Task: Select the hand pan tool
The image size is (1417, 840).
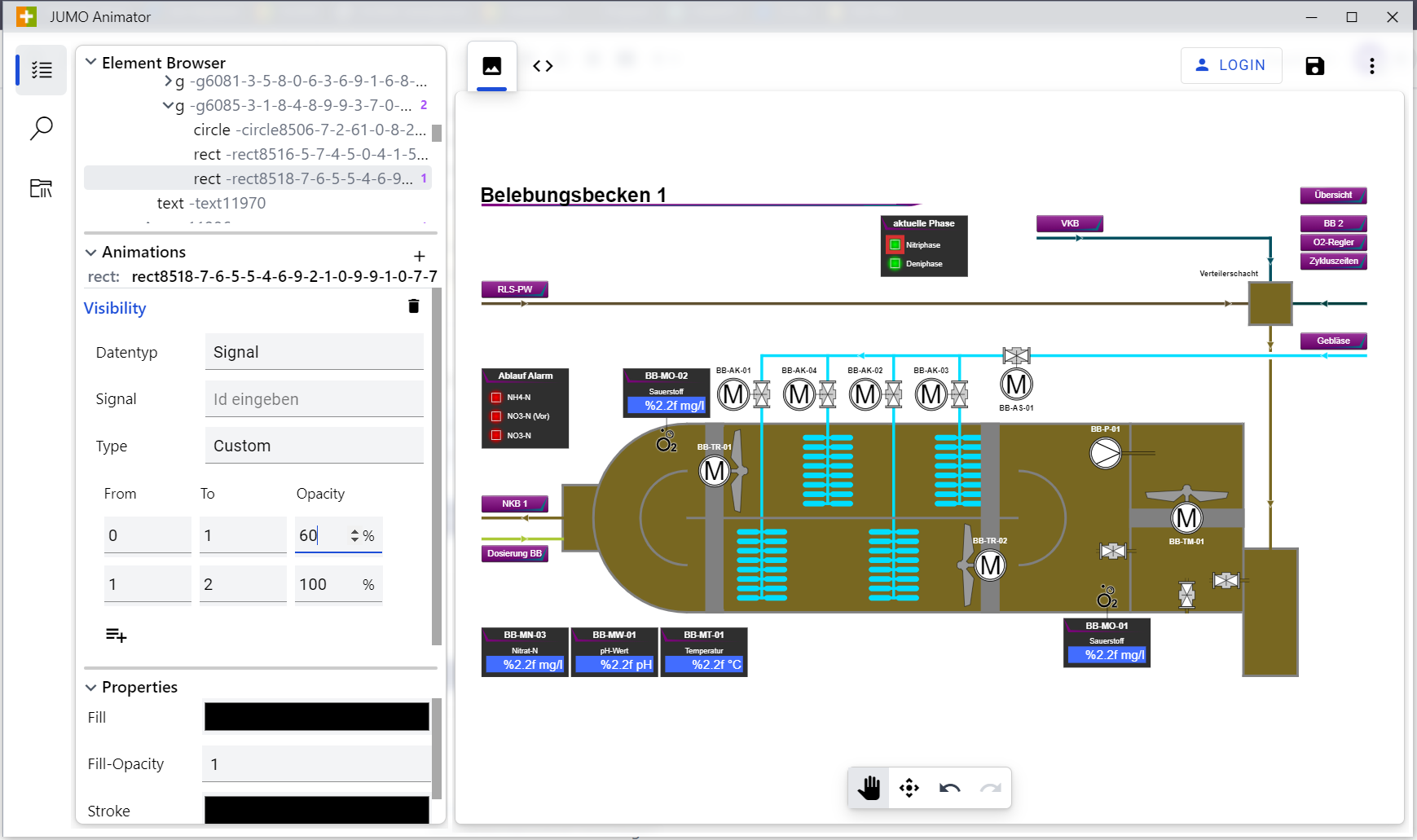Action: click(869, 788)
